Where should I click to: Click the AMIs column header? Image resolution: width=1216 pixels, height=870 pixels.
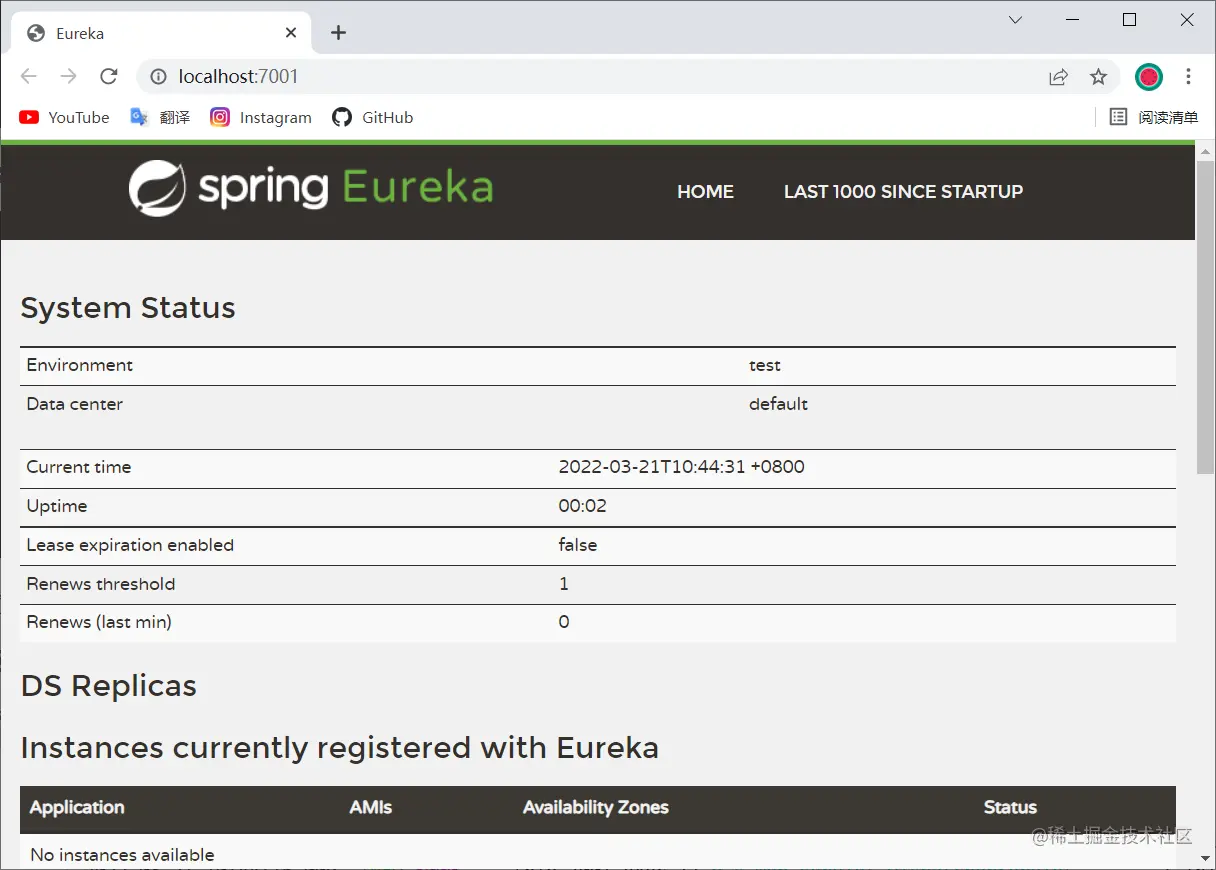(371, 808)
